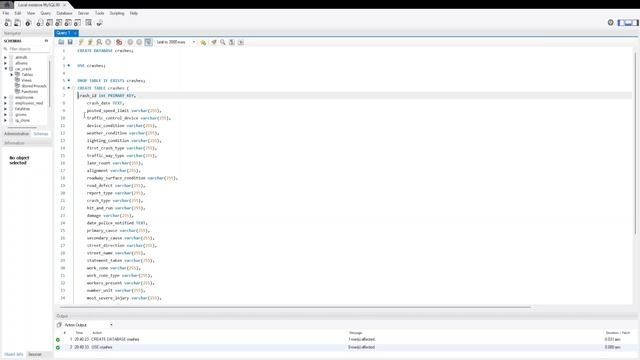This screenshot has width=640, height=360.
Task: Expand the albums schema
Action: coord(6,63)
